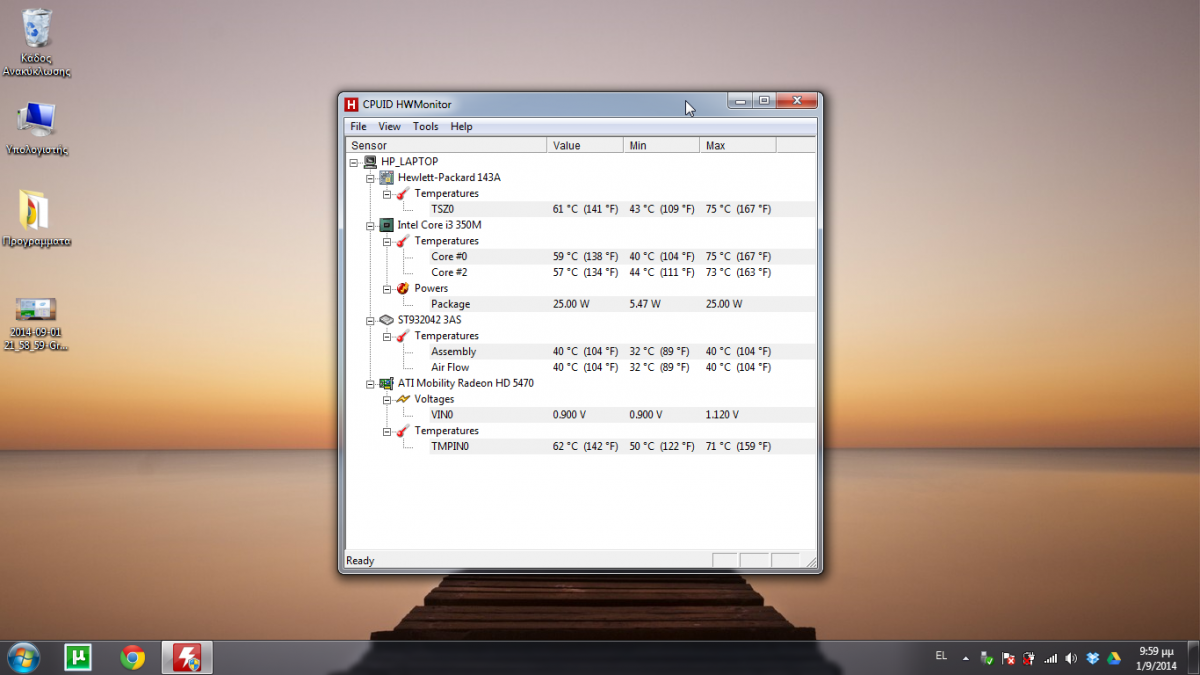Viewport: 1200px width, 675px height.
Task: Click the thermometer icon under Hewlett-Packard 143A
Action: pyautogui.click(x=403, y=193)
